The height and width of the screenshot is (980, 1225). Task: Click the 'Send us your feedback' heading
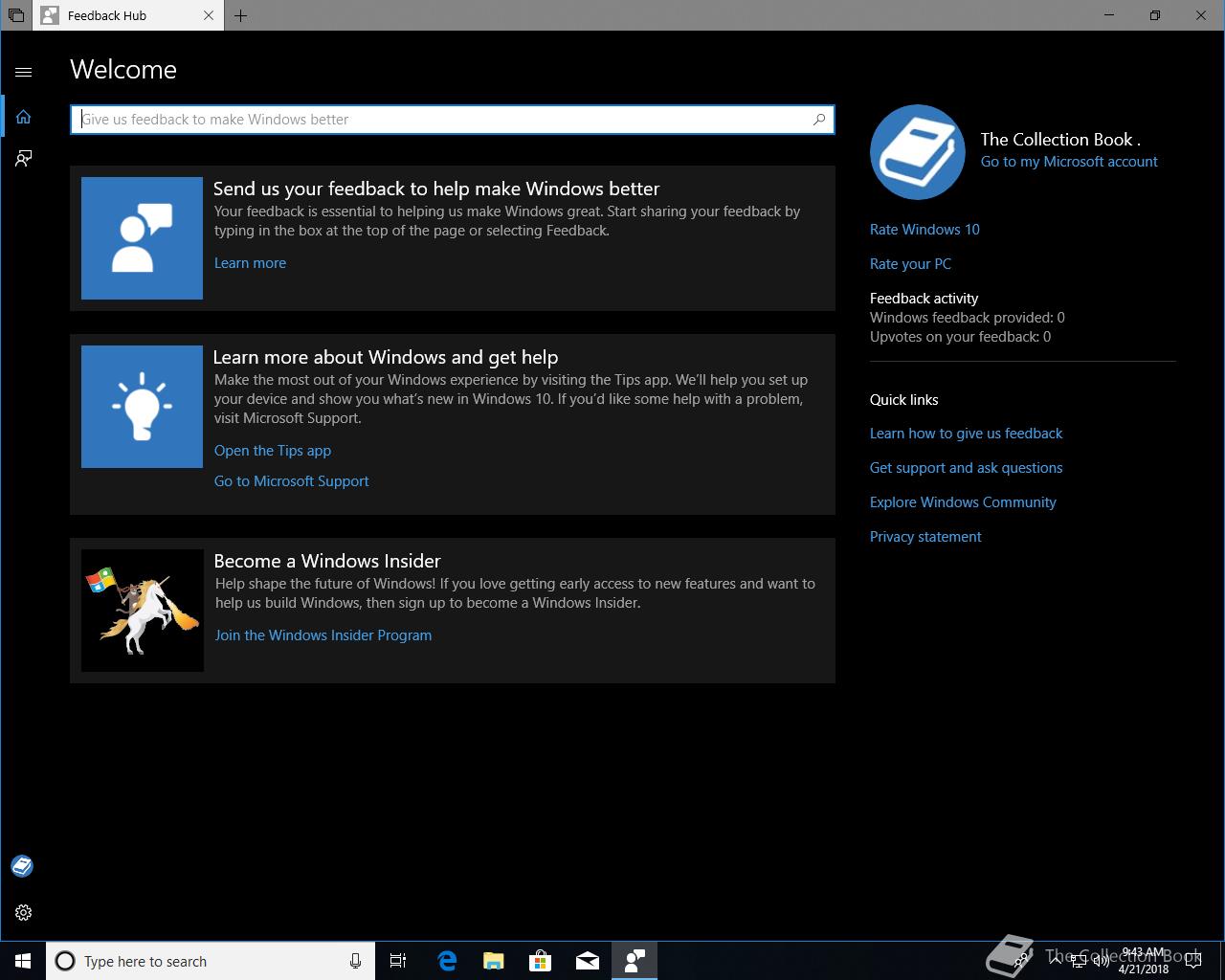(436, 189)
